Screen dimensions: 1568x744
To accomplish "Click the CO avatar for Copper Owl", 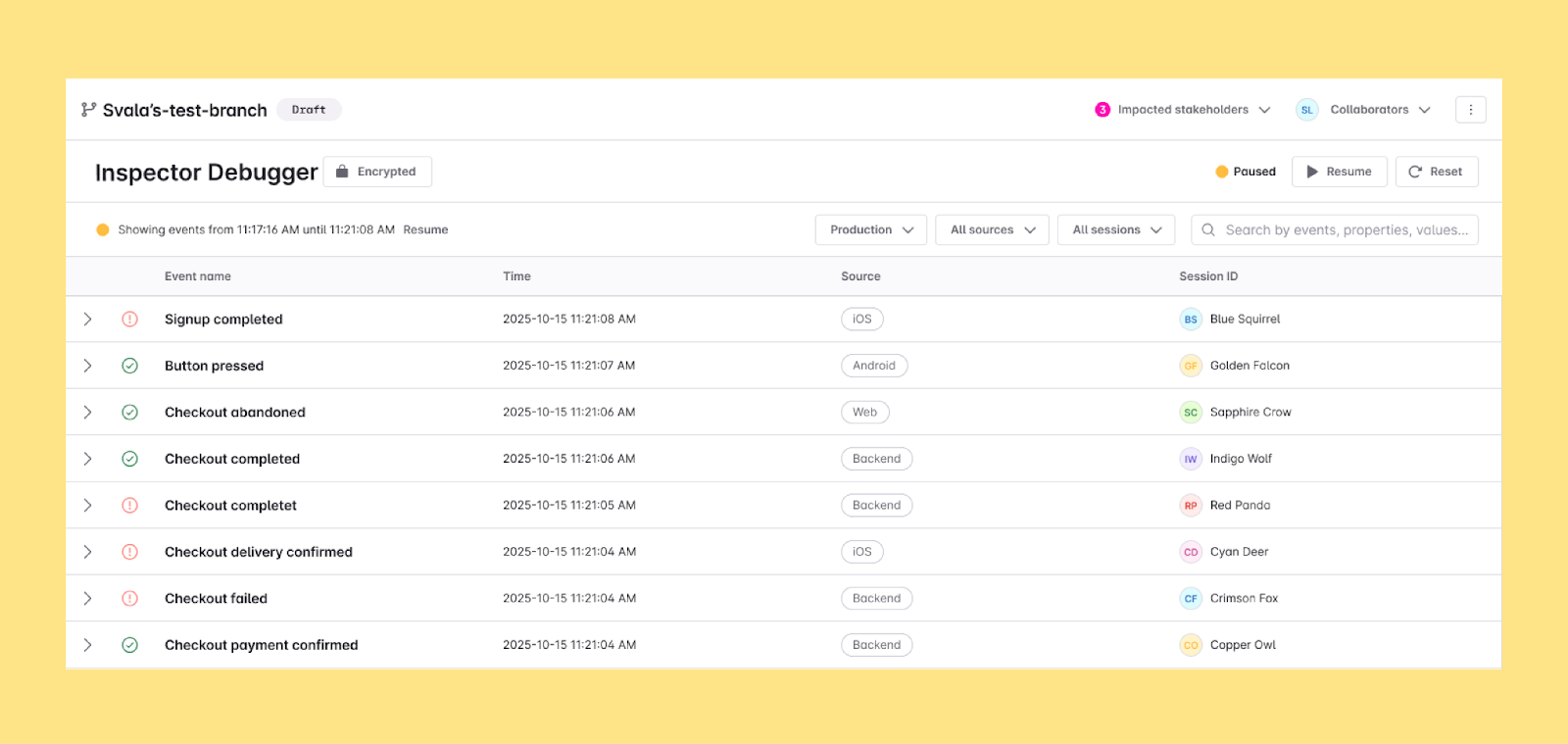I will (x=1191, y=645).
